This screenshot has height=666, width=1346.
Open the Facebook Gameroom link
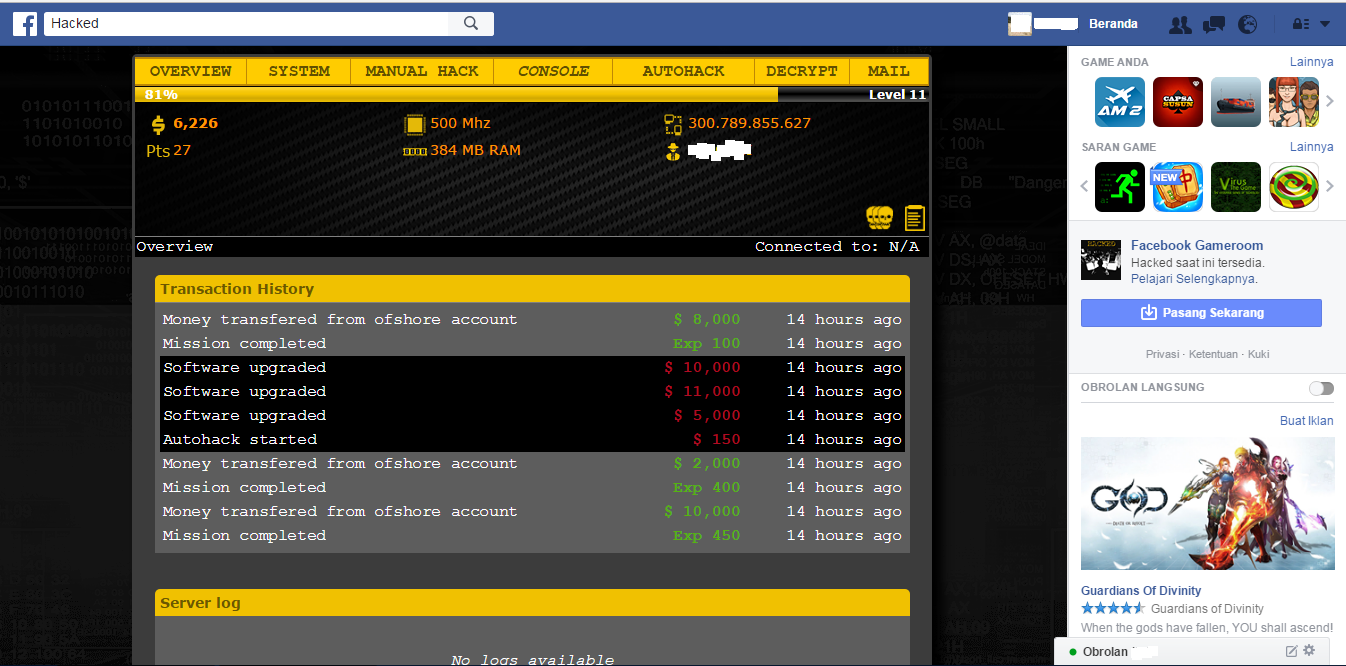(1197, 245)
